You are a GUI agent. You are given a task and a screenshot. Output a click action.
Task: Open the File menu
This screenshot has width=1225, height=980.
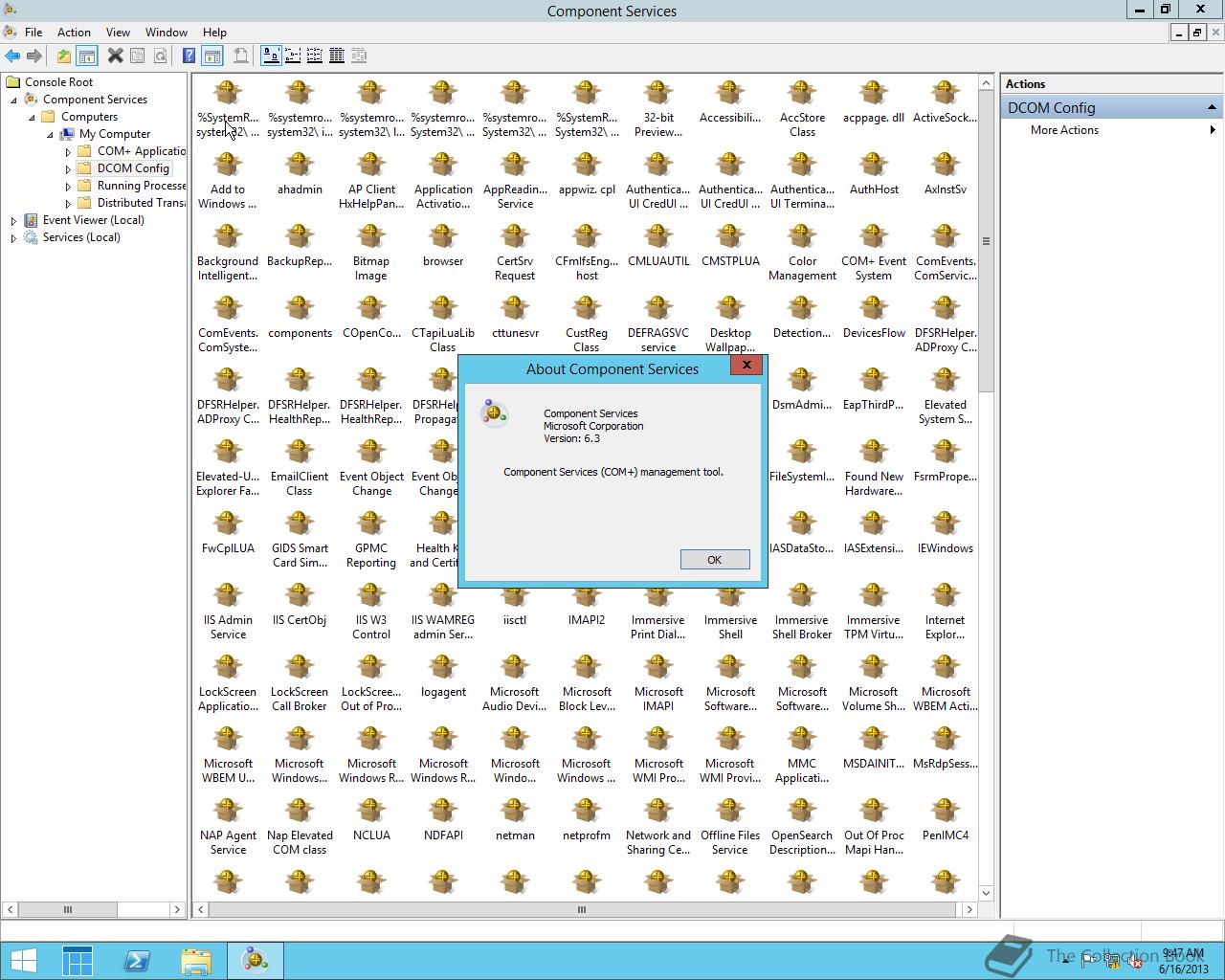click(x=33, y=32)
